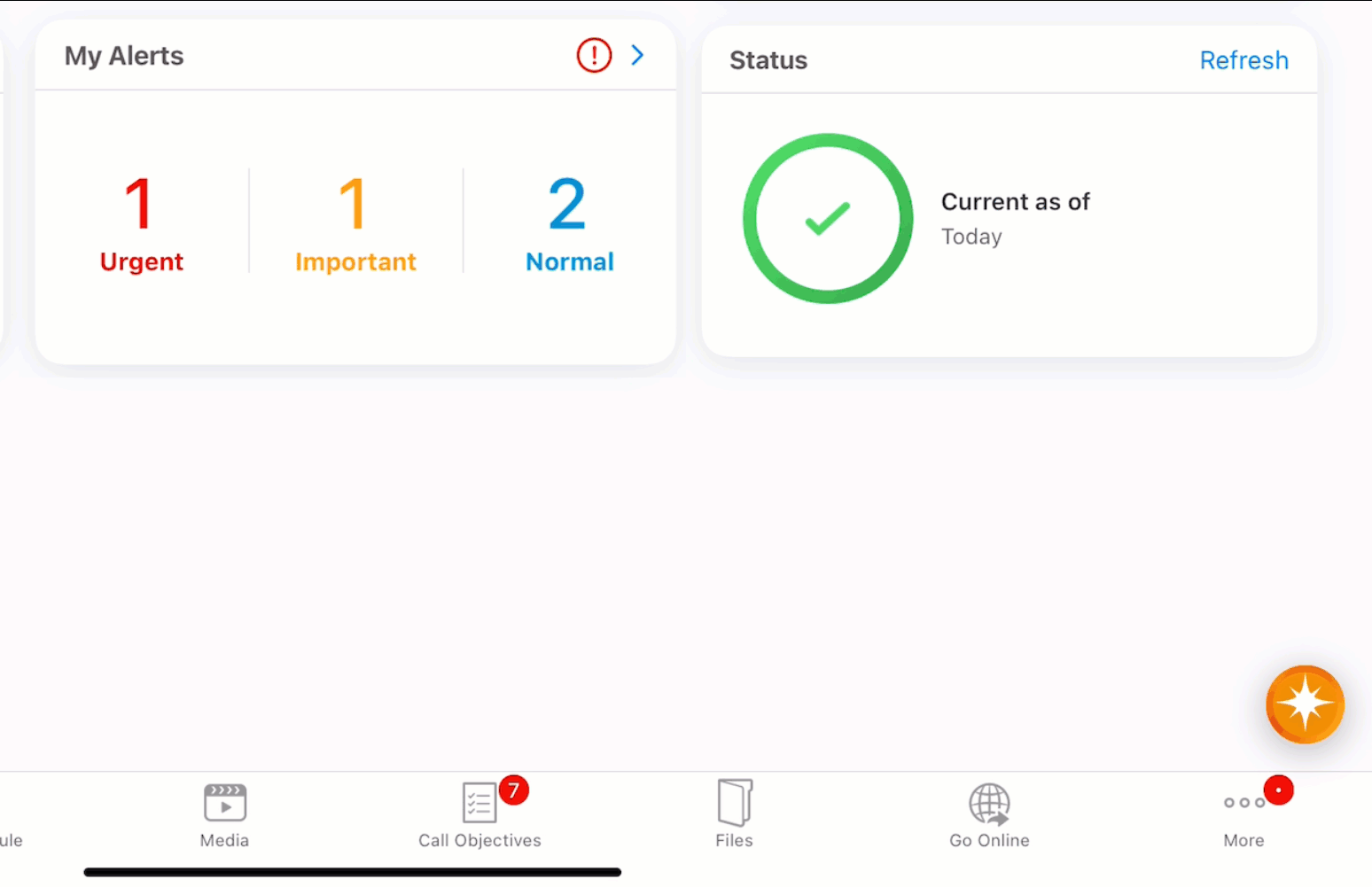This screenshot has height=887, width=1372.
Task: Open the Urgent alerts count
Action: [x=141, y=223]
